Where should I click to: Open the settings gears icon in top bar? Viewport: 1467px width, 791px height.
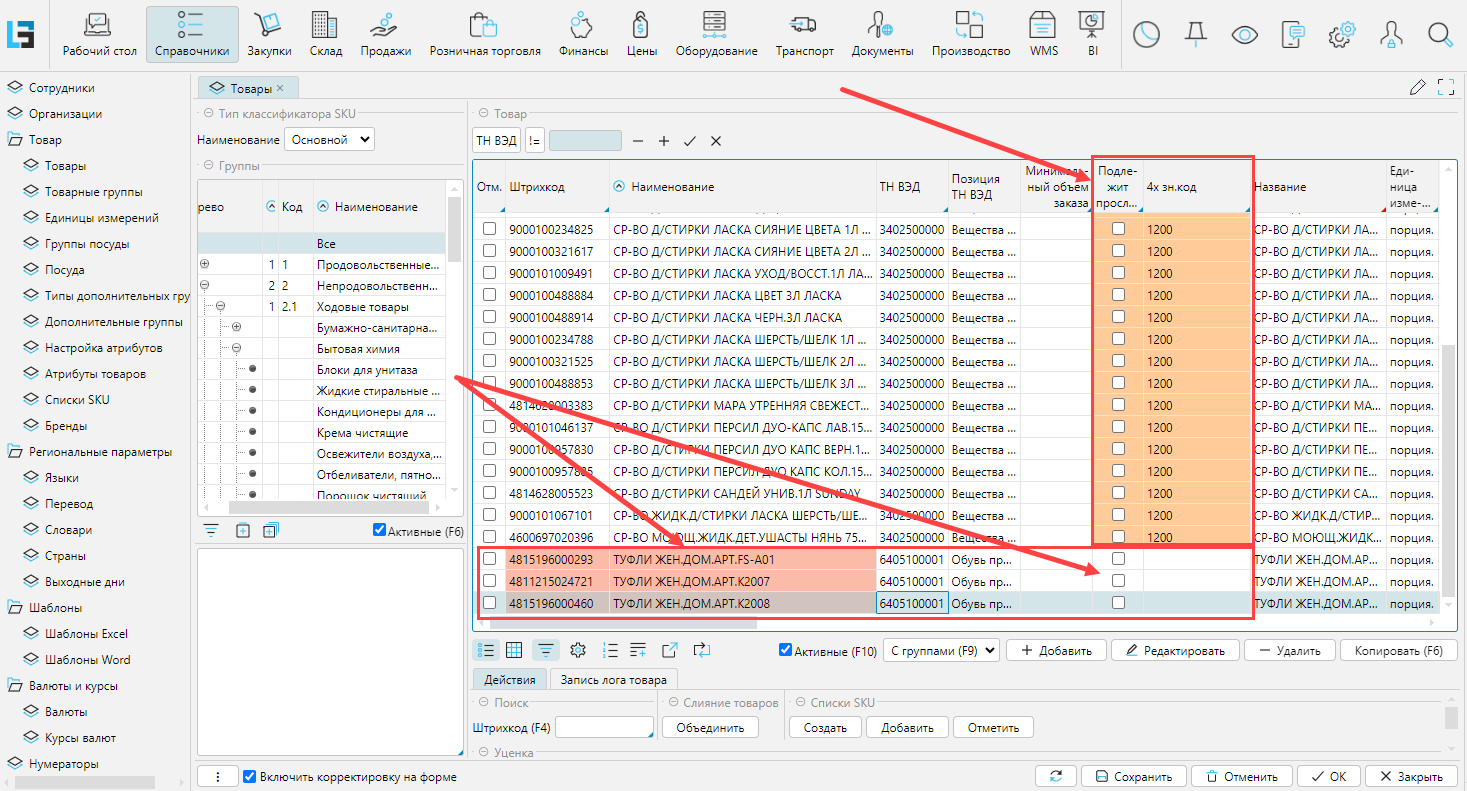click(1342, 35)
